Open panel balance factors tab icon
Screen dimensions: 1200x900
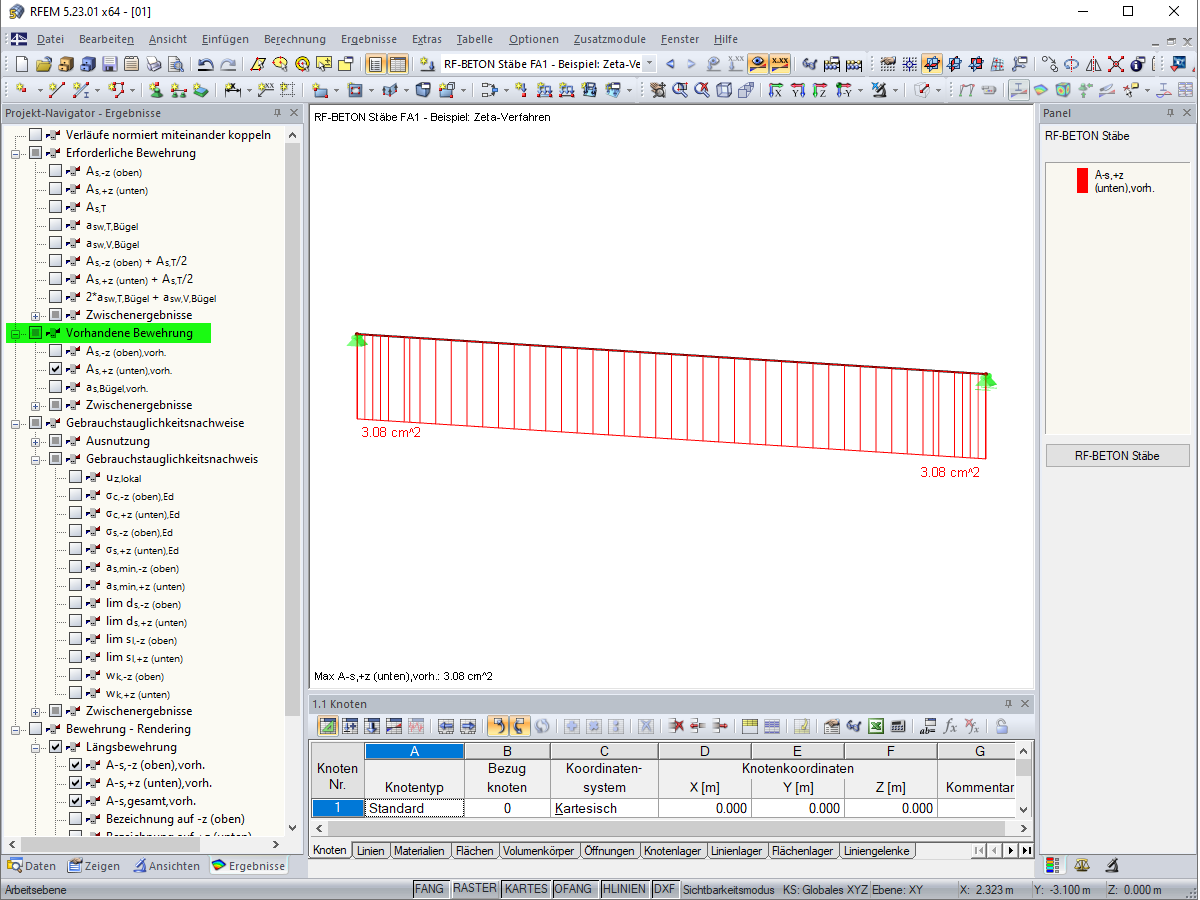[1082, 865]
